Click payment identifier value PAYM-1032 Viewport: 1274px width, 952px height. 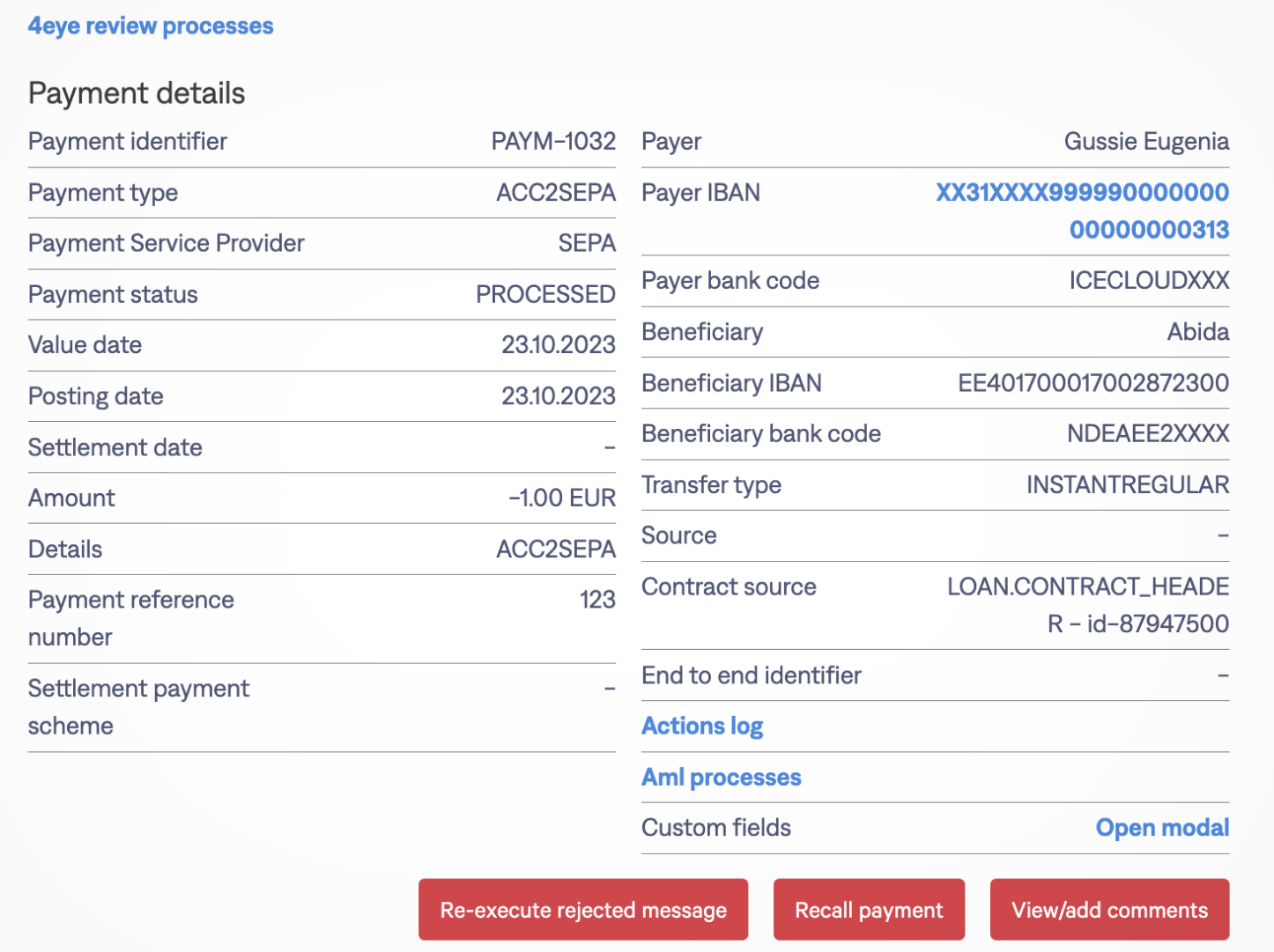552,142
